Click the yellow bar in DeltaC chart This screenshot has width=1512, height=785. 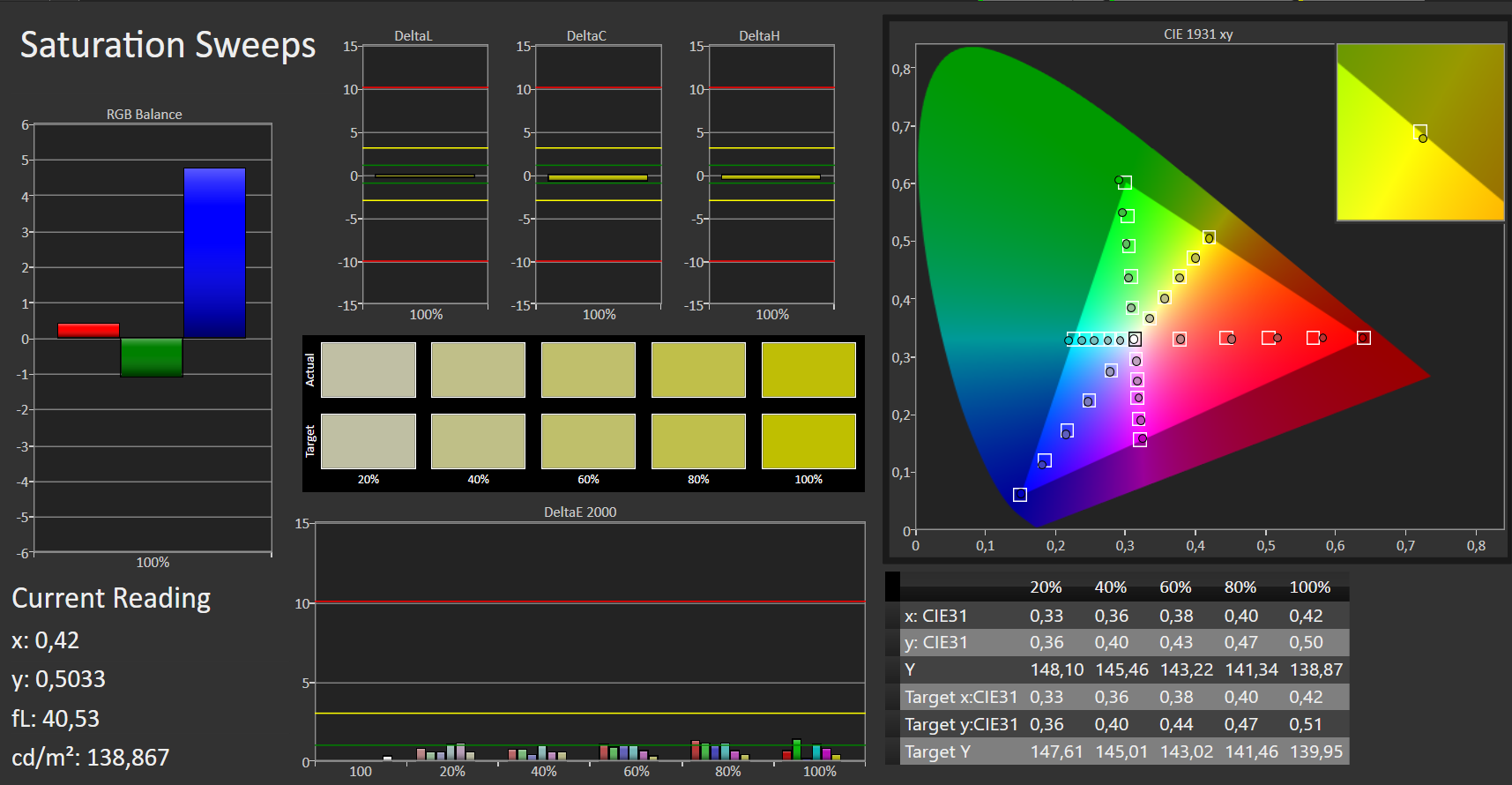[x=598, y=177]
